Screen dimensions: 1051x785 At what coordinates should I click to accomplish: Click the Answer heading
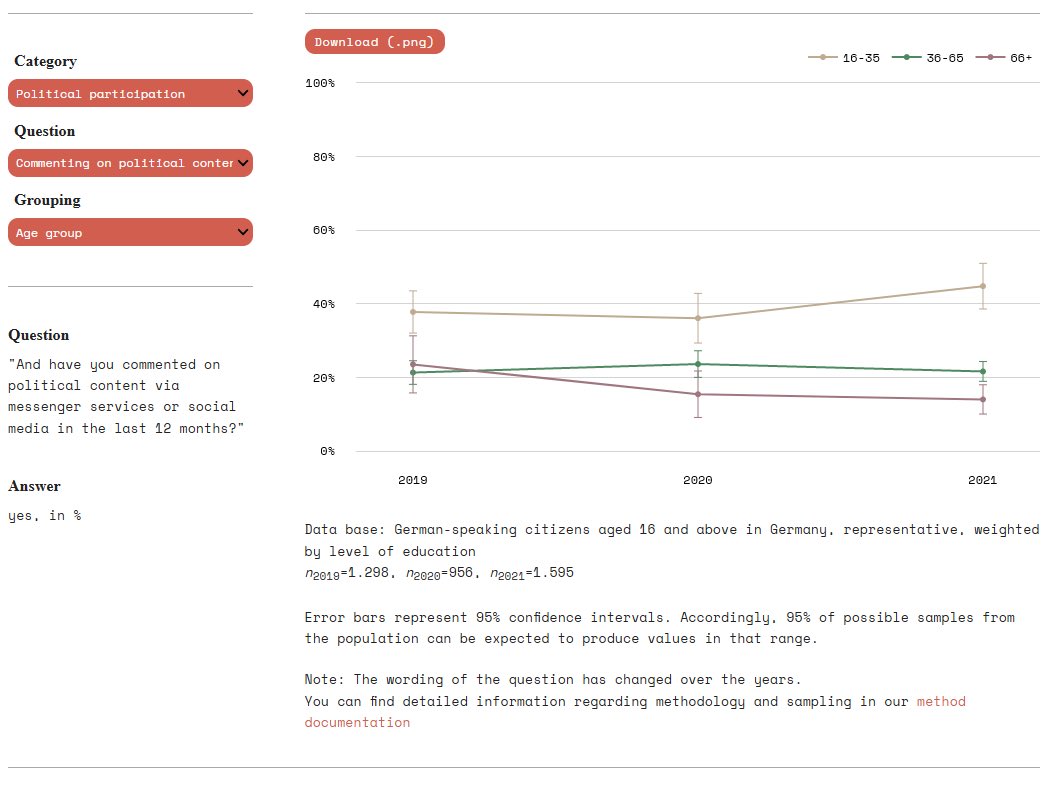34,486
